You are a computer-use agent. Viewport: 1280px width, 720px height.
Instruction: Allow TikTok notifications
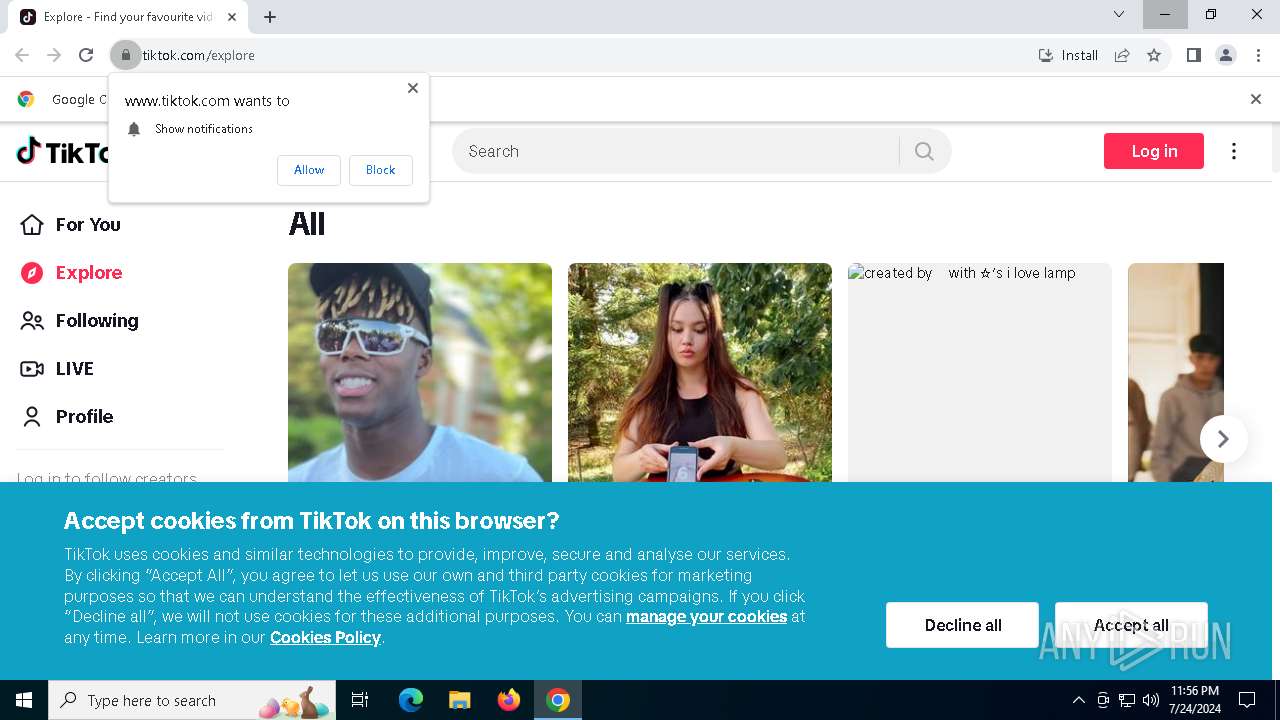click(x=309, y=170)
